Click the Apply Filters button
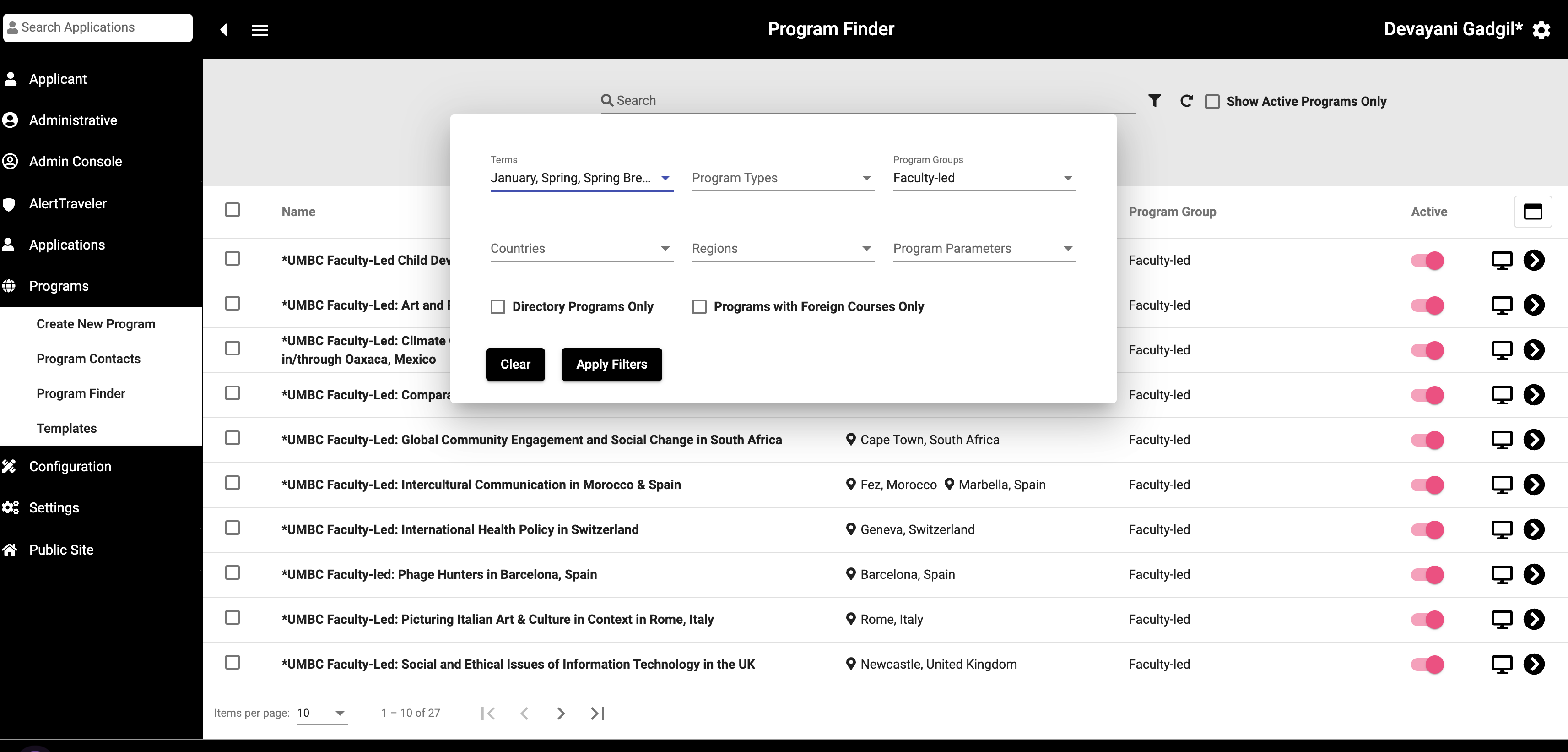Viewport: 1568px width, 752px height. tap(611, 364)
